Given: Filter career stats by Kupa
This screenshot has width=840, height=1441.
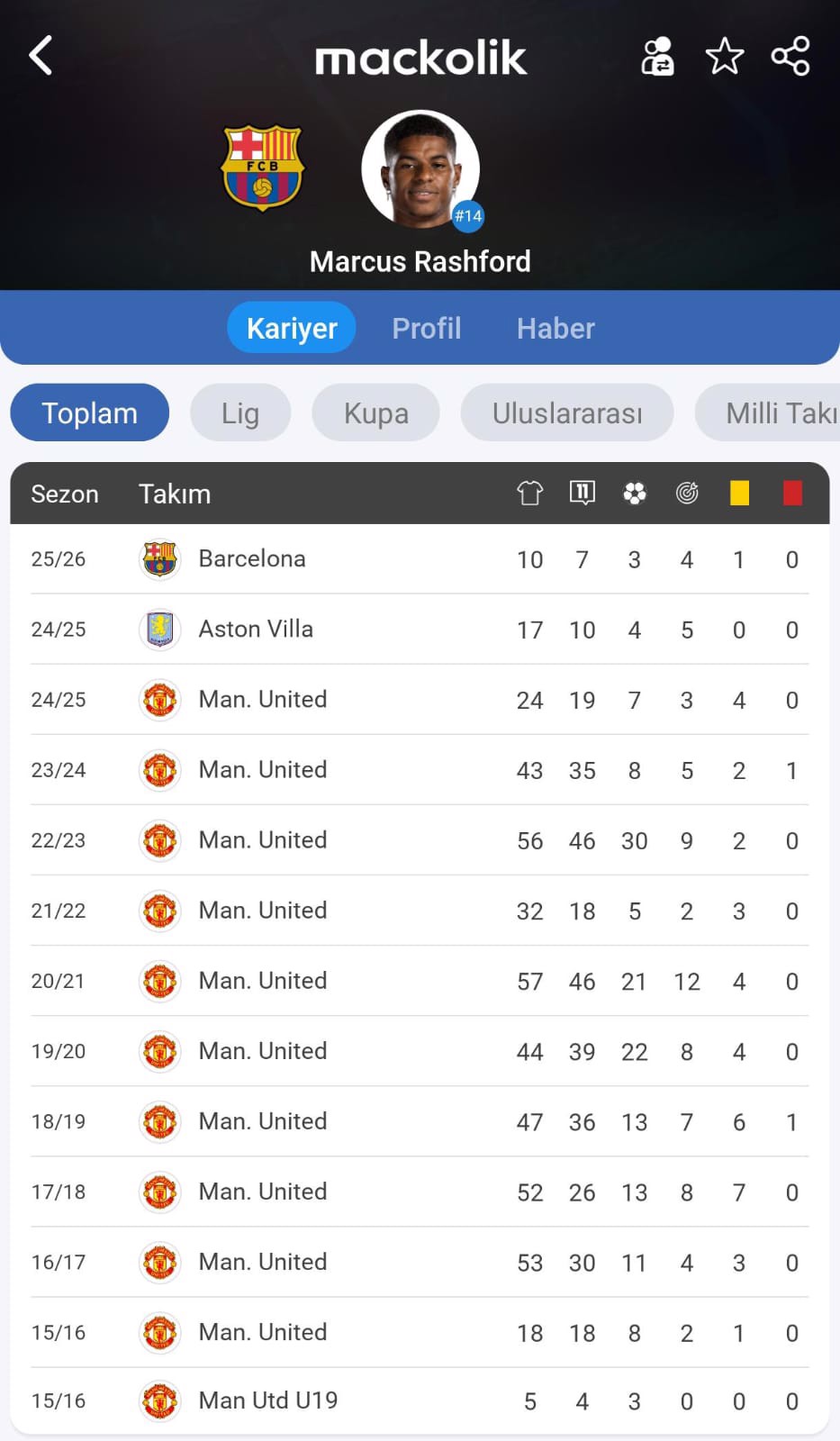Looking at the screenshot, I should coord(376,412).
